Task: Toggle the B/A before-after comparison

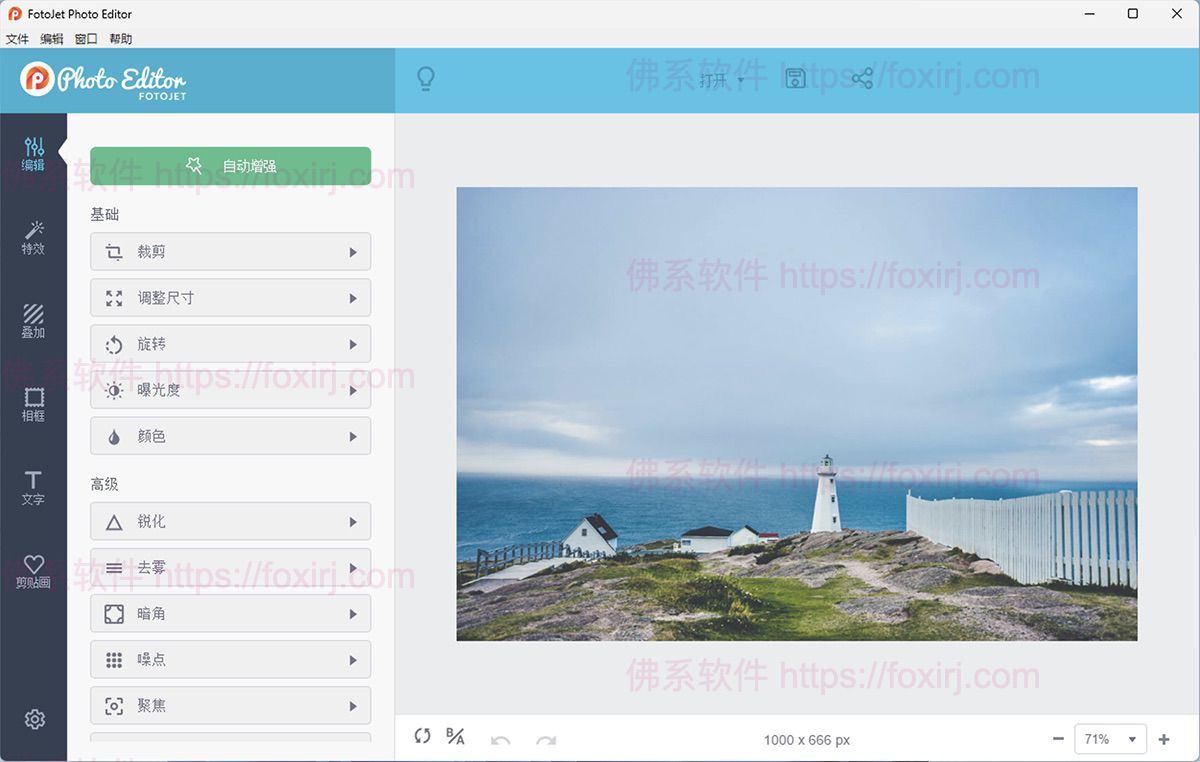Action: (455, 736)
